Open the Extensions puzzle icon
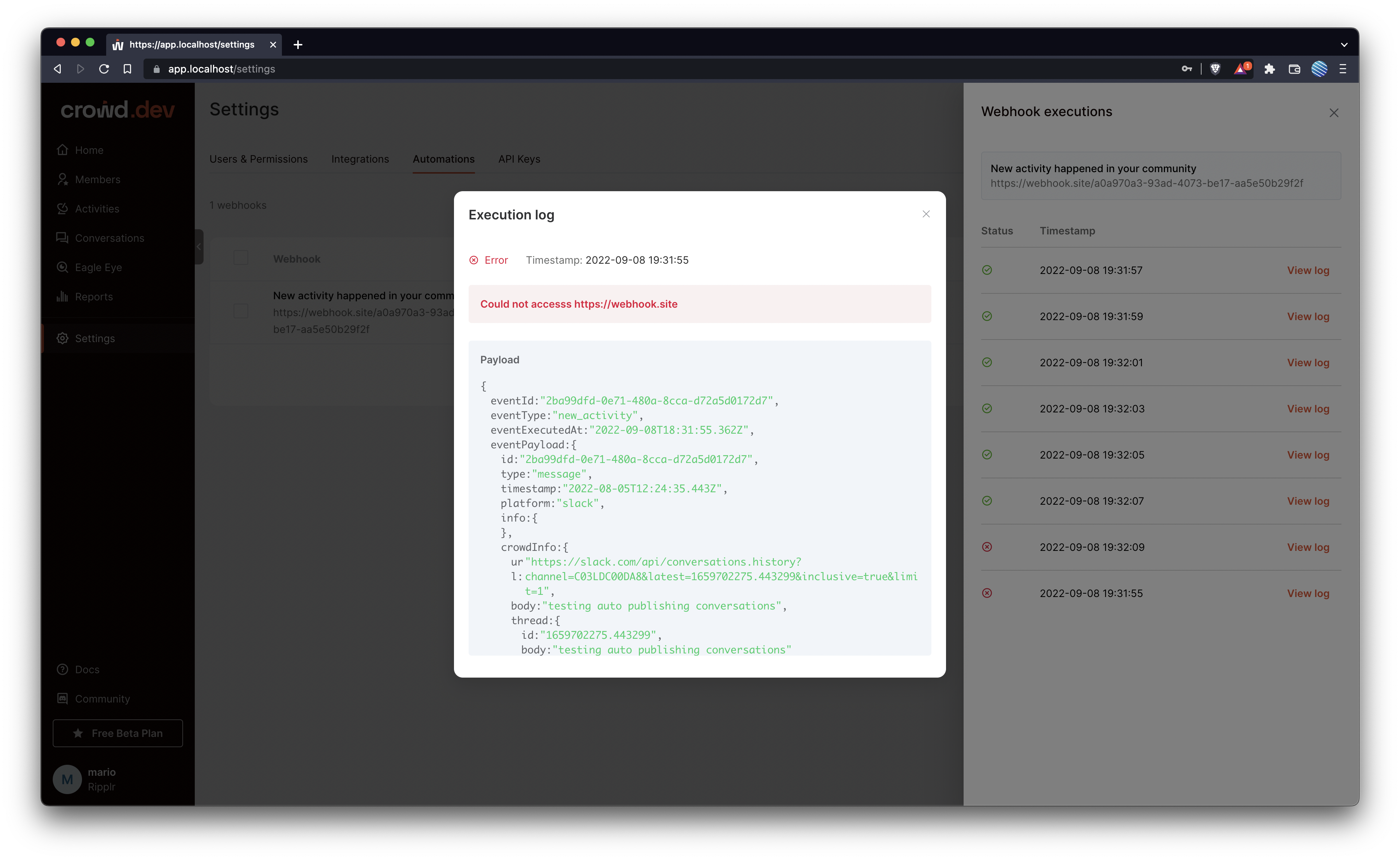 tap(1269, 69)
